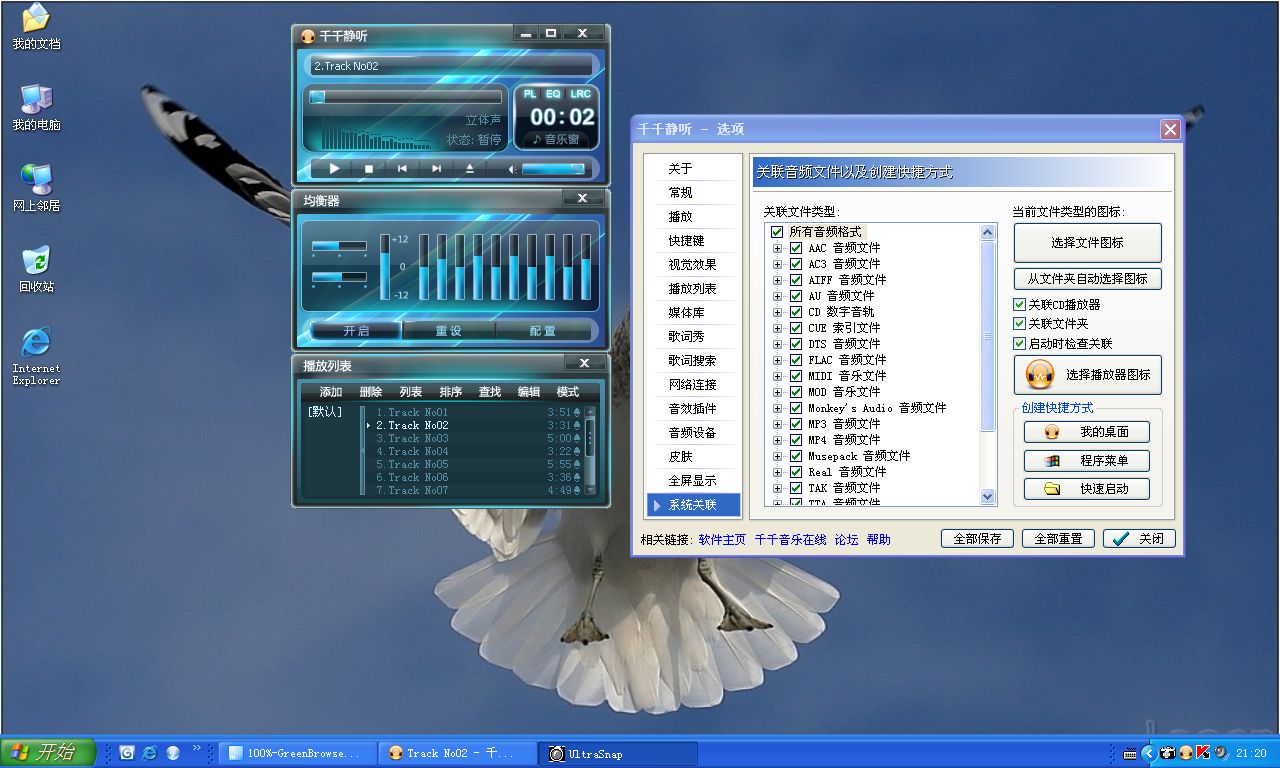Click the play button in the TTPlayer window
The image size is (1280, 768).
(x=334, y=169)
